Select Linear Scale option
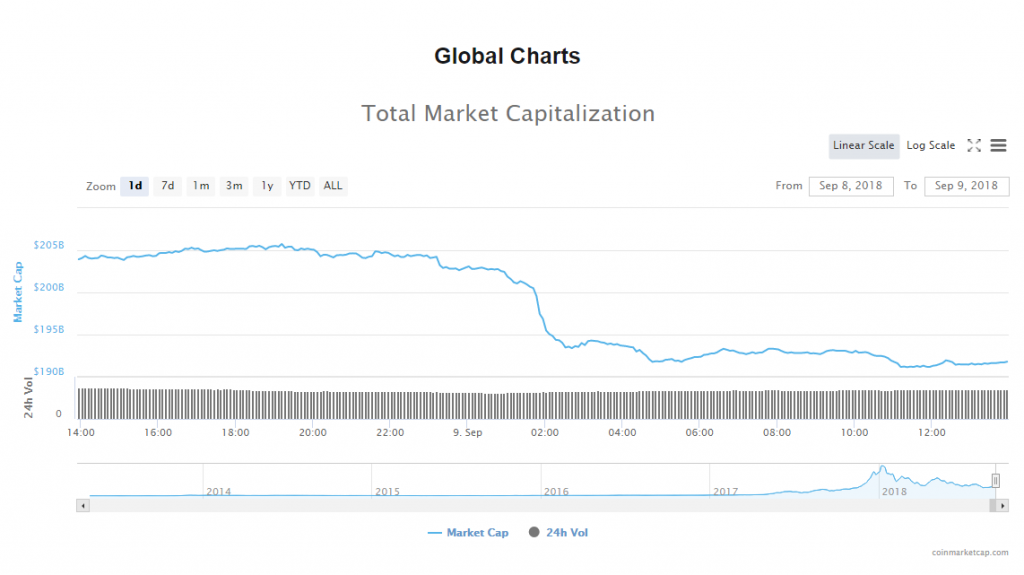The width and height of the screenshot is (1024, 575). (x=864, y=146)
